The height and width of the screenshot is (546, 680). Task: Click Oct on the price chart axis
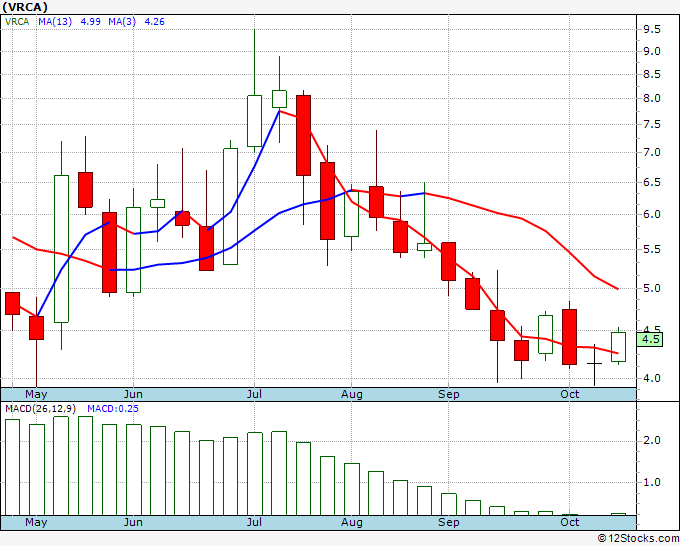pos(569,394)
